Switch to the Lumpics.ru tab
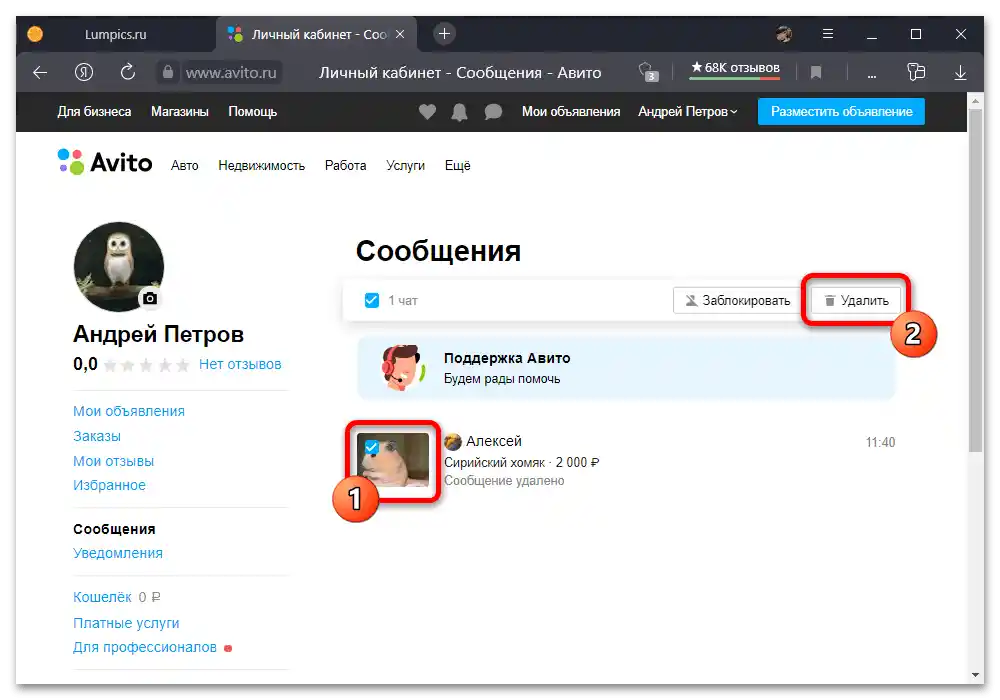 pos(115,34)
